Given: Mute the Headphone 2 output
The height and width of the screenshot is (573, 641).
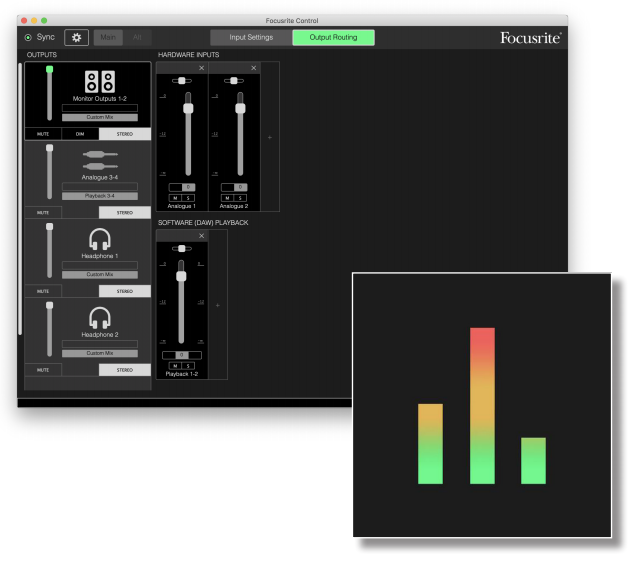Looking at the screenshot, I should point(43,370).
